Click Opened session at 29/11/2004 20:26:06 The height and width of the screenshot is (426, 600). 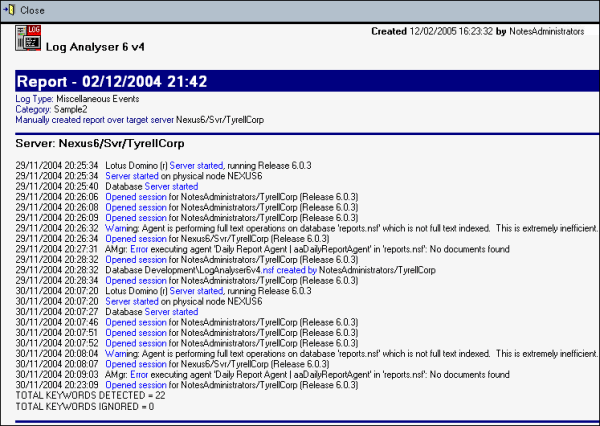(x=136, y=197)
